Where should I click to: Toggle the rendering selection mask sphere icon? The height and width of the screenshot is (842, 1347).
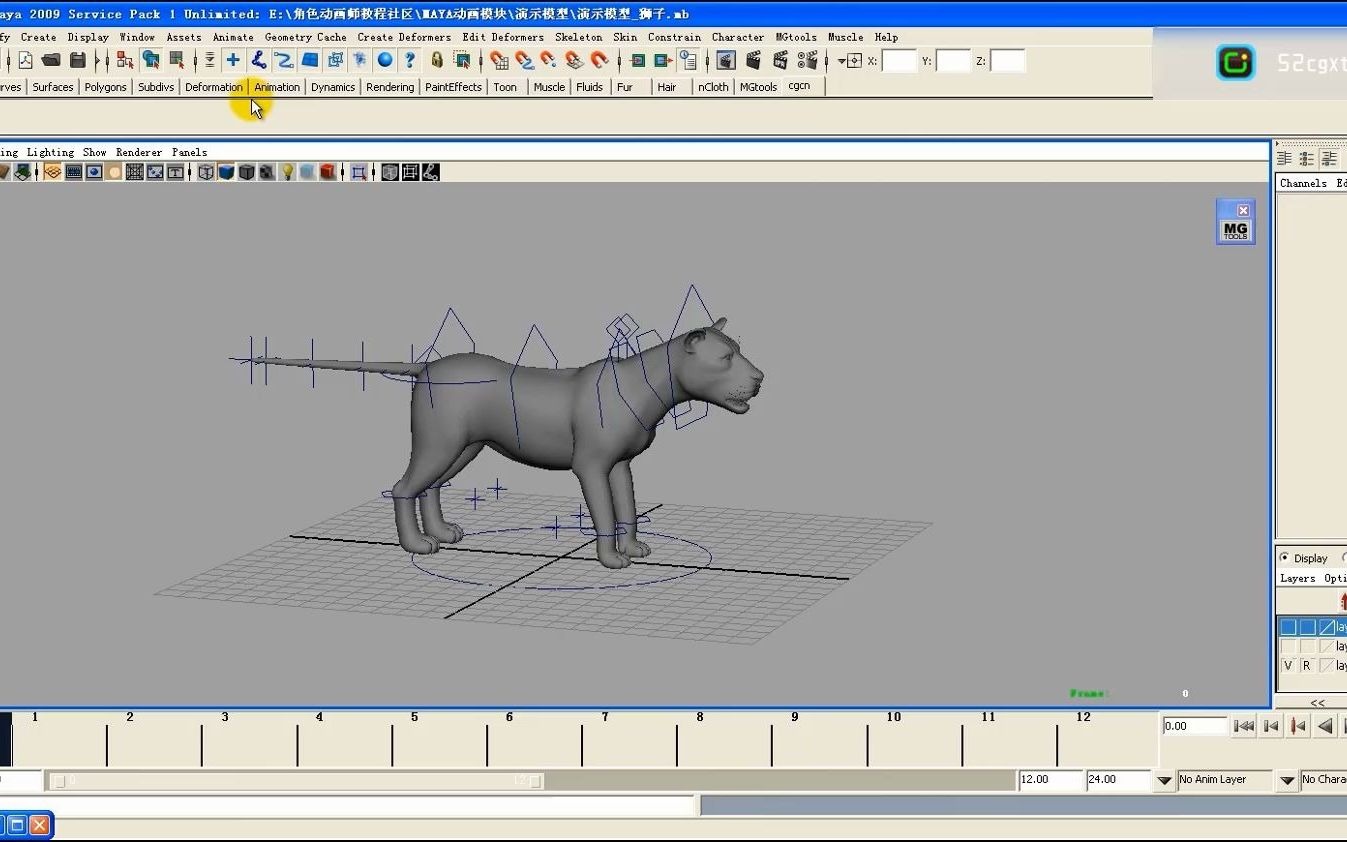point(385,61)
